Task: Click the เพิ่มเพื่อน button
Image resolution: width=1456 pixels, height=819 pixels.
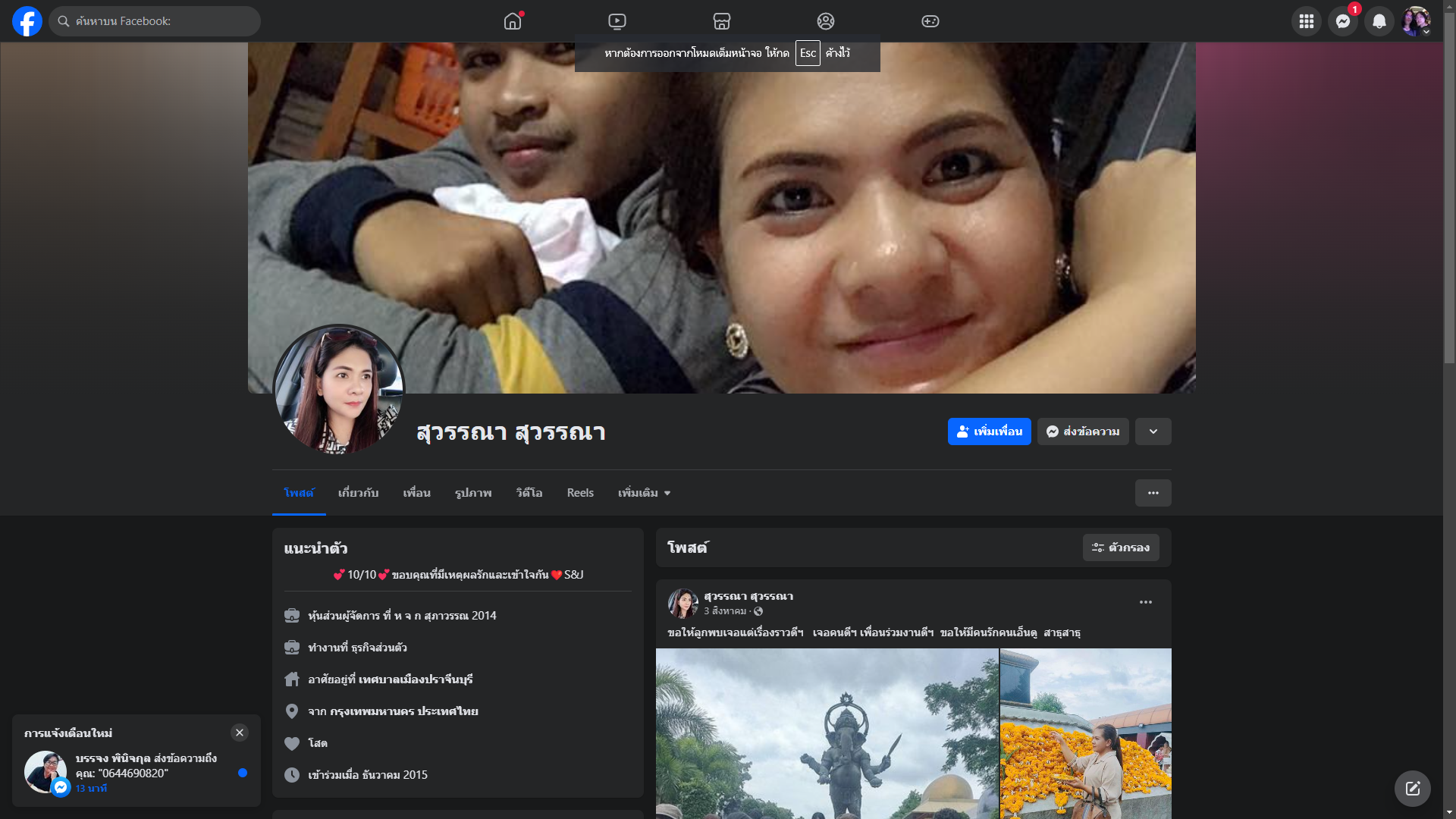Action: coord(989,431)
